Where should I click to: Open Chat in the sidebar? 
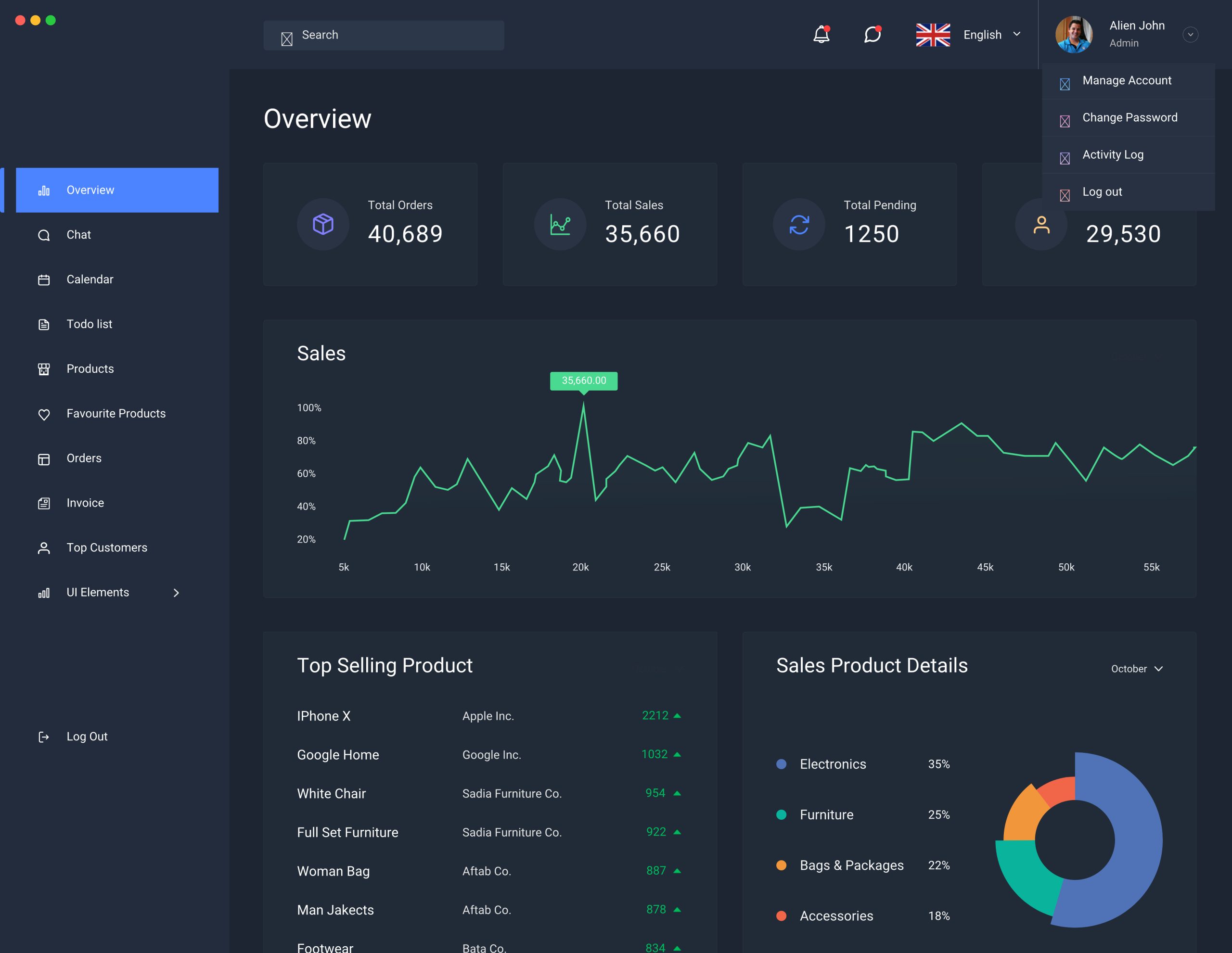coord(117,235)
